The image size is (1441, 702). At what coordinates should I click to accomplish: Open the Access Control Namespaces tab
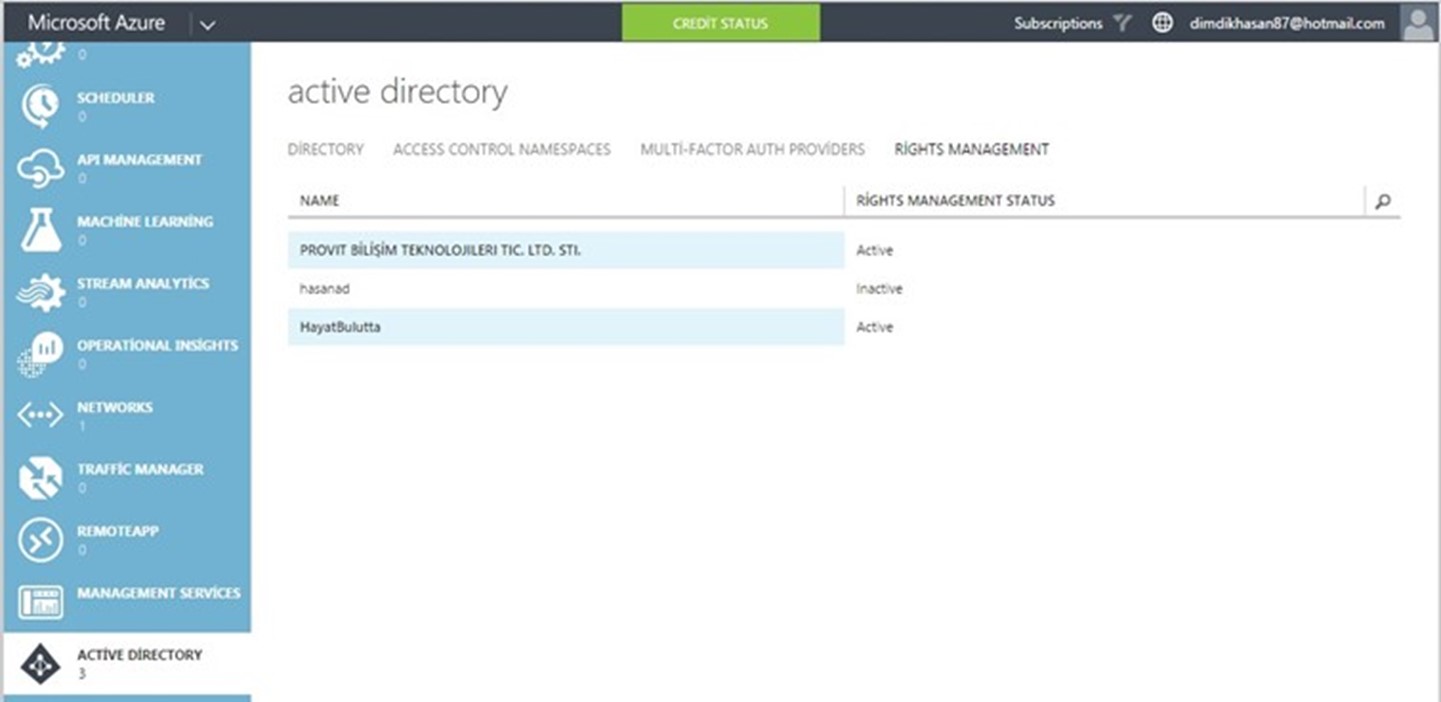coord(502,149)
